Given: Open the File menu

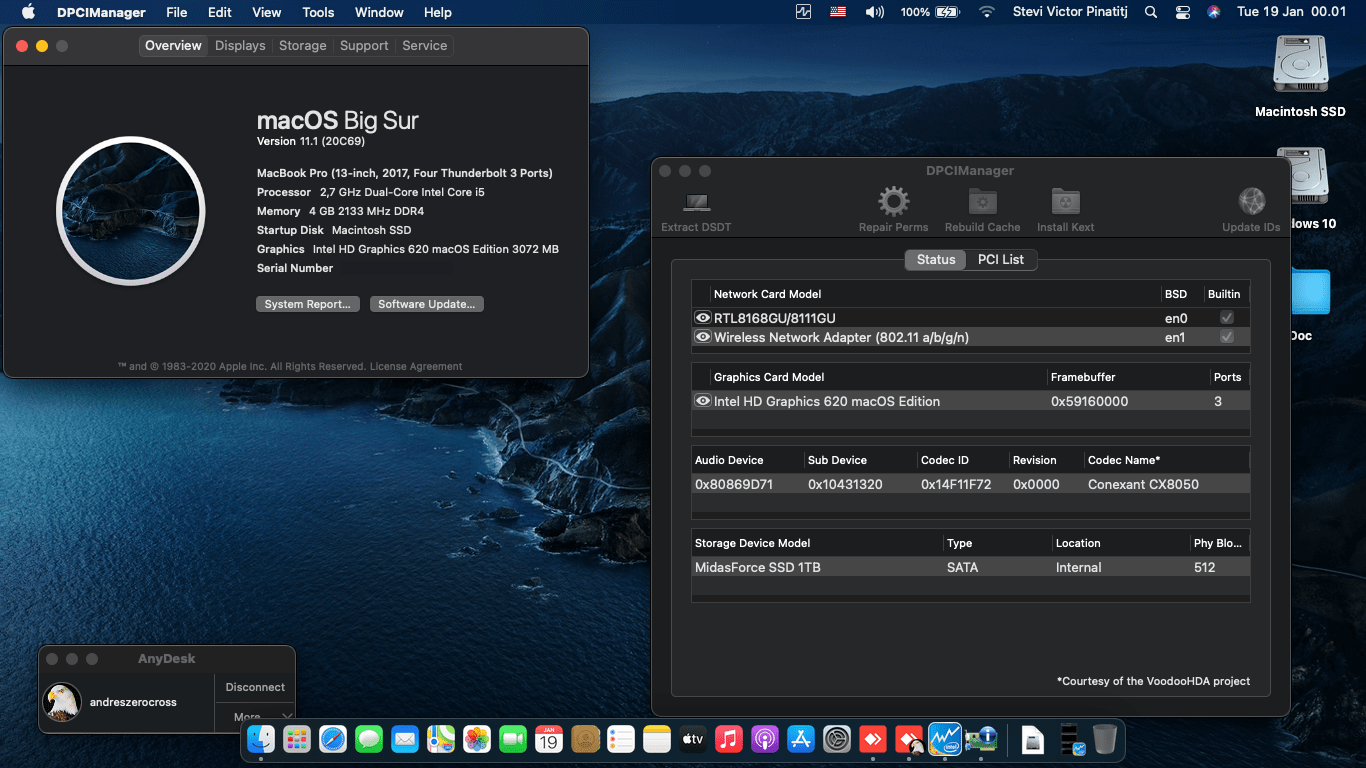Looking at the screenshot, I should [176, 12].
